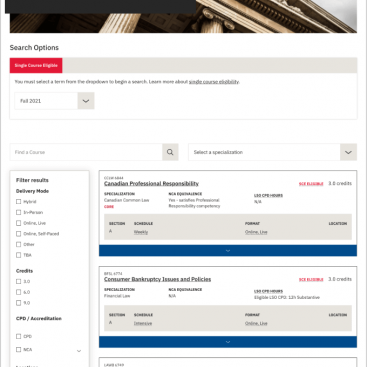Check the TBA delivery mode checkbox

pyautogui.click(x=18, y=255)
